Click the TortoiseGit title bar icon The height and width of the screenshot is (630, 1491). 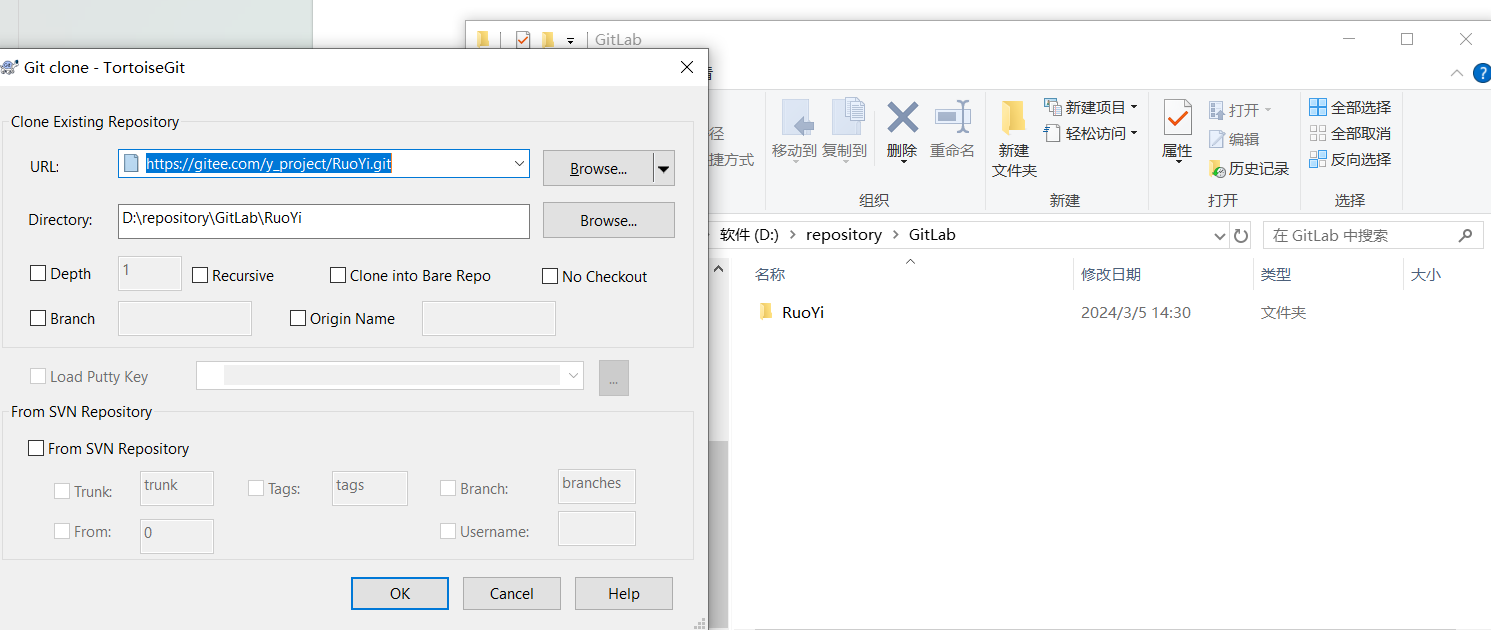click(9, 68)
